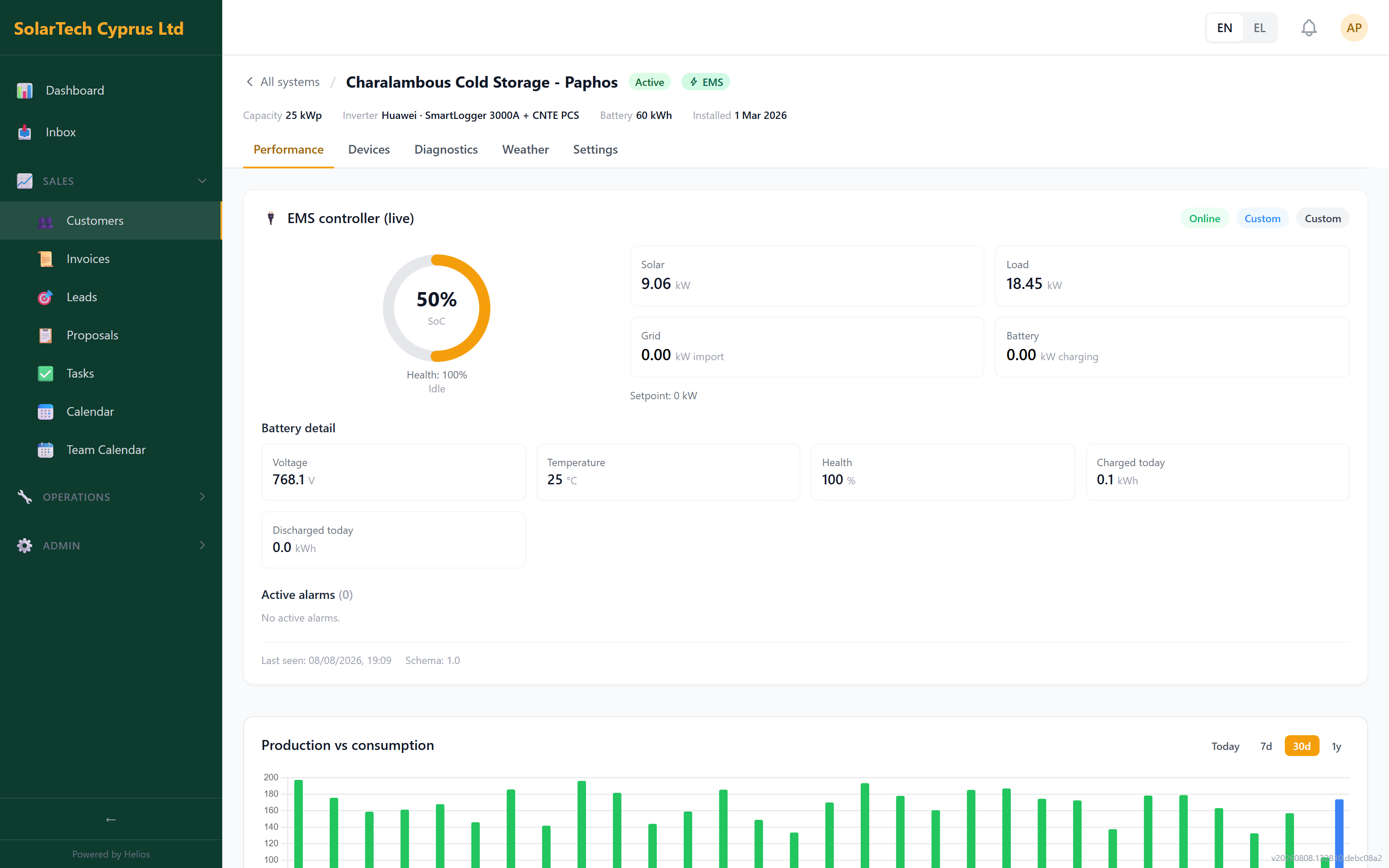
Task: Click the Online status pill
Action: pos(1204,218)
